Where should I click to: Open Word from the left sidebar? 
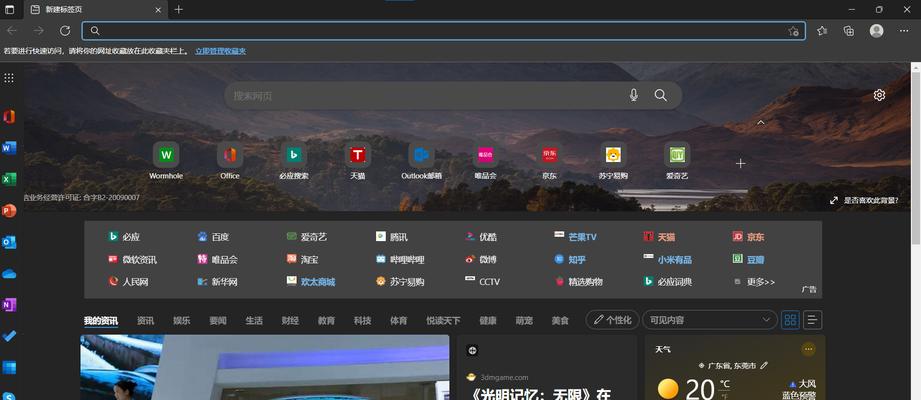(x=9, y=148)
